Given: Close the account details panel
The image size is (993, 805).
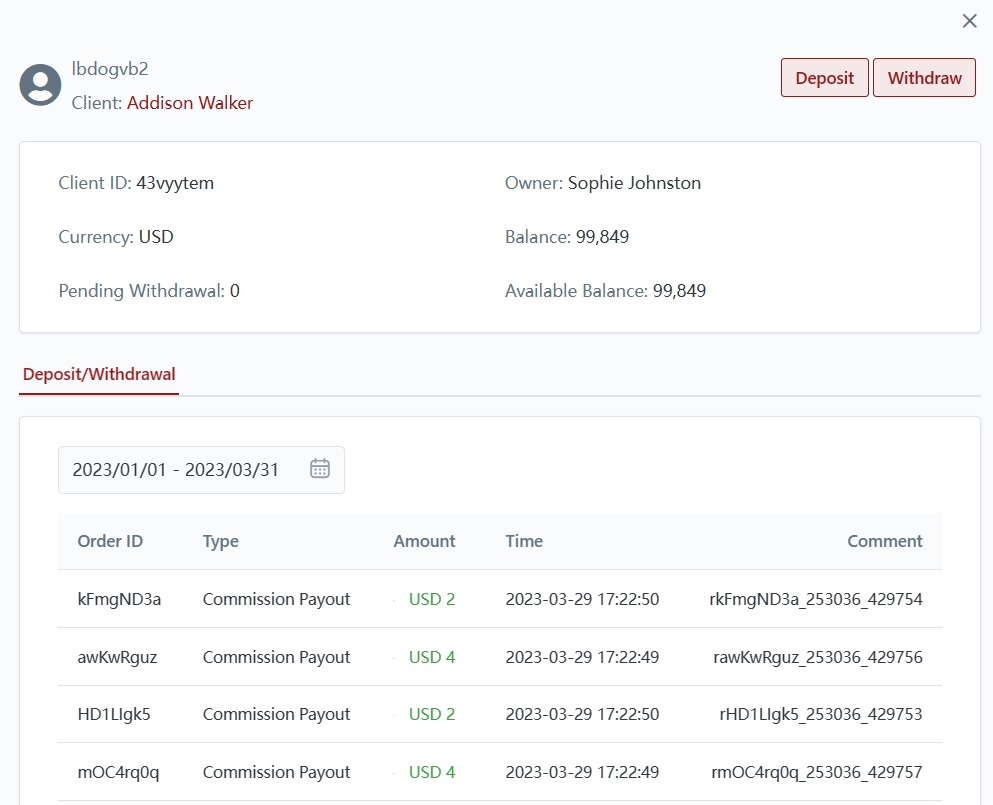Looking at the screenshot, I should [x=969, y=21].
